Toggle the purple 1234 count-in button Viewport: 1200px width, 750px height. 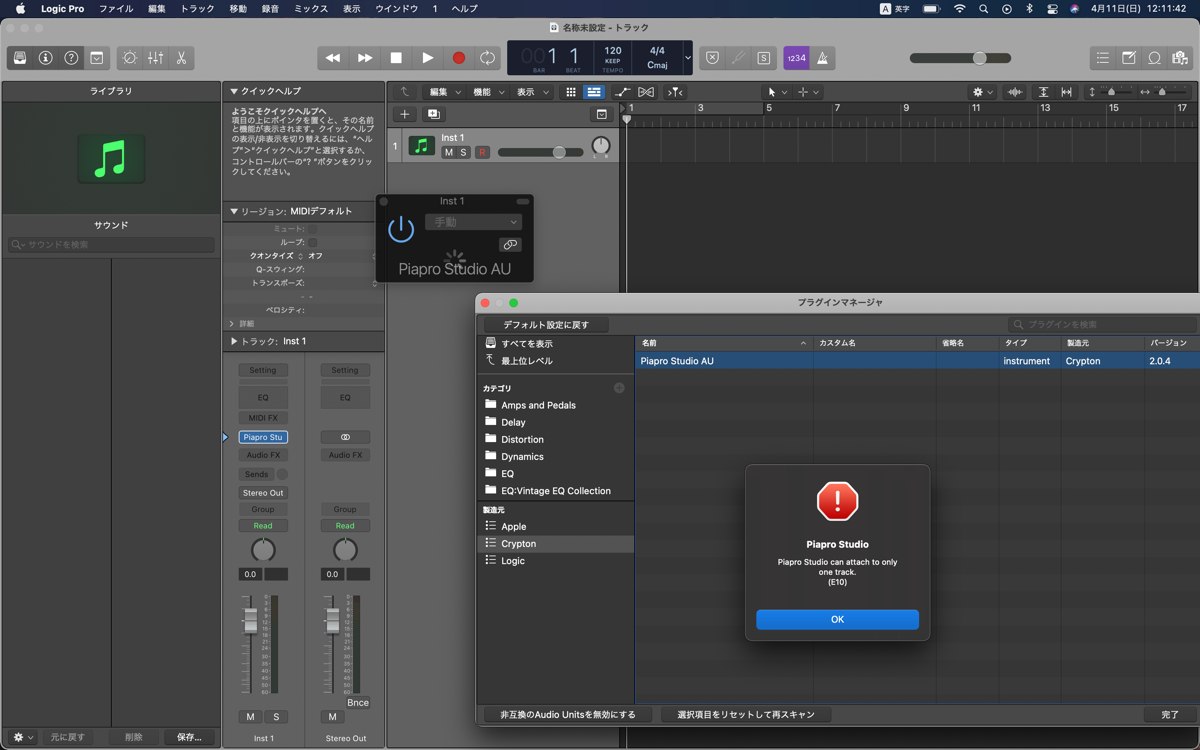(797, 58)
